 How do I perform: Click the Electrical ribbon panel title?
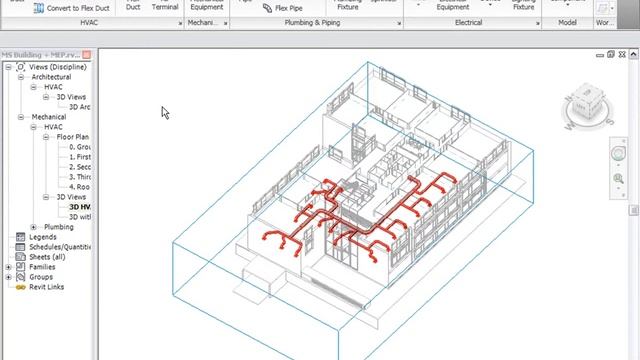coord(469,23)
